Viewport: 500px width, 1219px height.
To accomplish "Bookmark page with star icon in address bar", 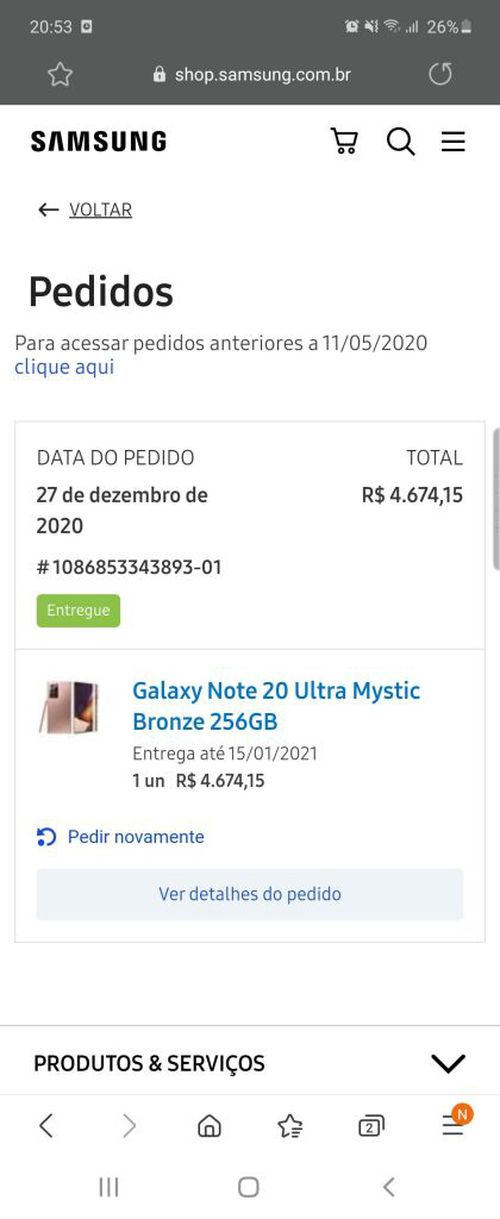I will pyautogui.click(x=60, y=75).
